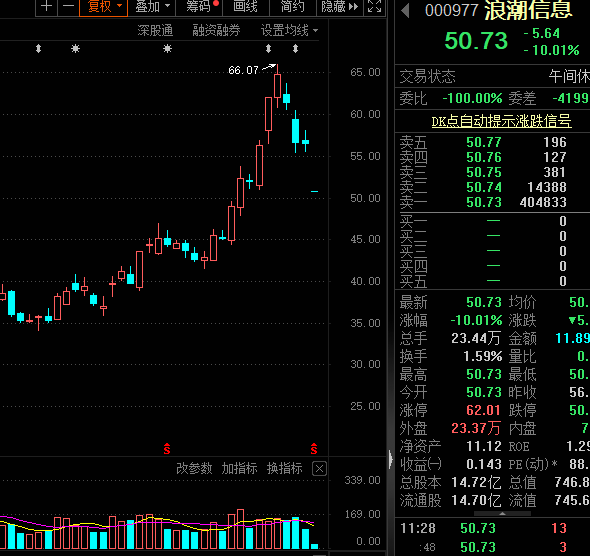This screenshot has width=590, height=556.
Task: Open DK点自动提示涨跌信号 link
Action: click(501, 121)
